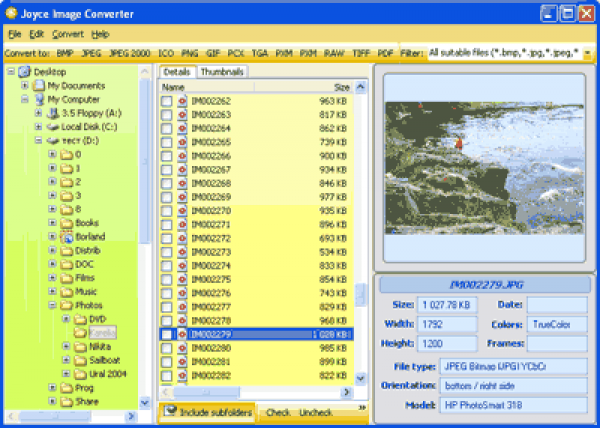Open the Filter file type dropdown

coord(588,52)
